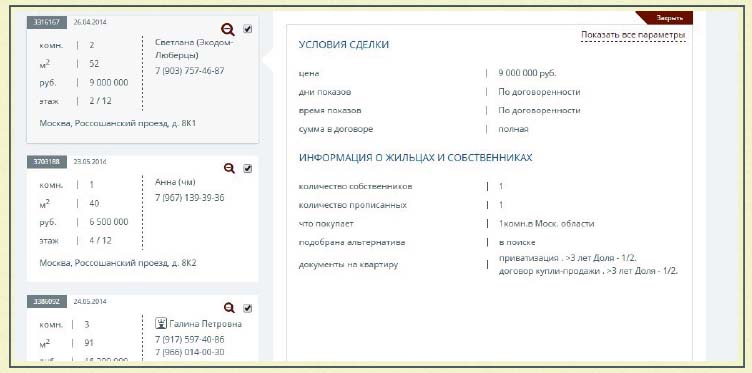Click the agent icon beside Галина Петровна
Image resolution: width=752 pixels, height=373 pixels.
tap(161, 324)
